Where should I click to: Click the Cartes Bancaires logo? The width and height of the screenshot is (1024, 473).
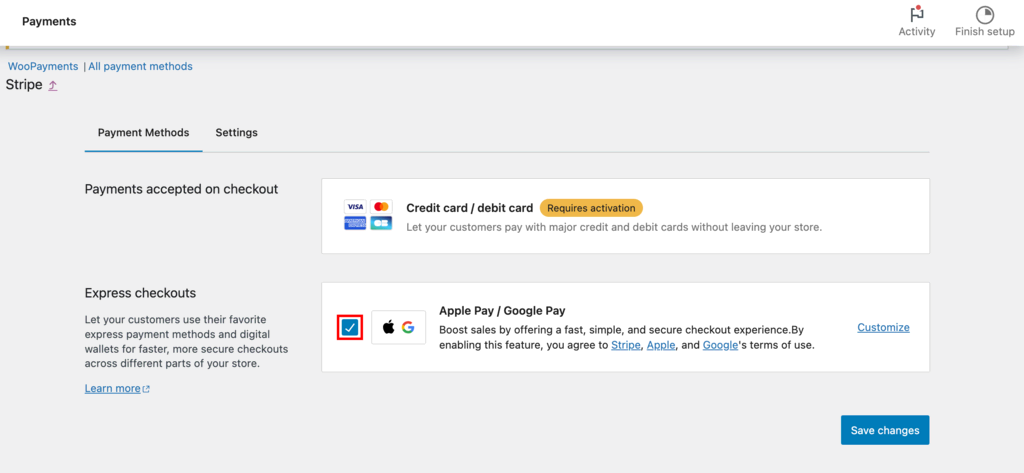click(x=381, y=223)
